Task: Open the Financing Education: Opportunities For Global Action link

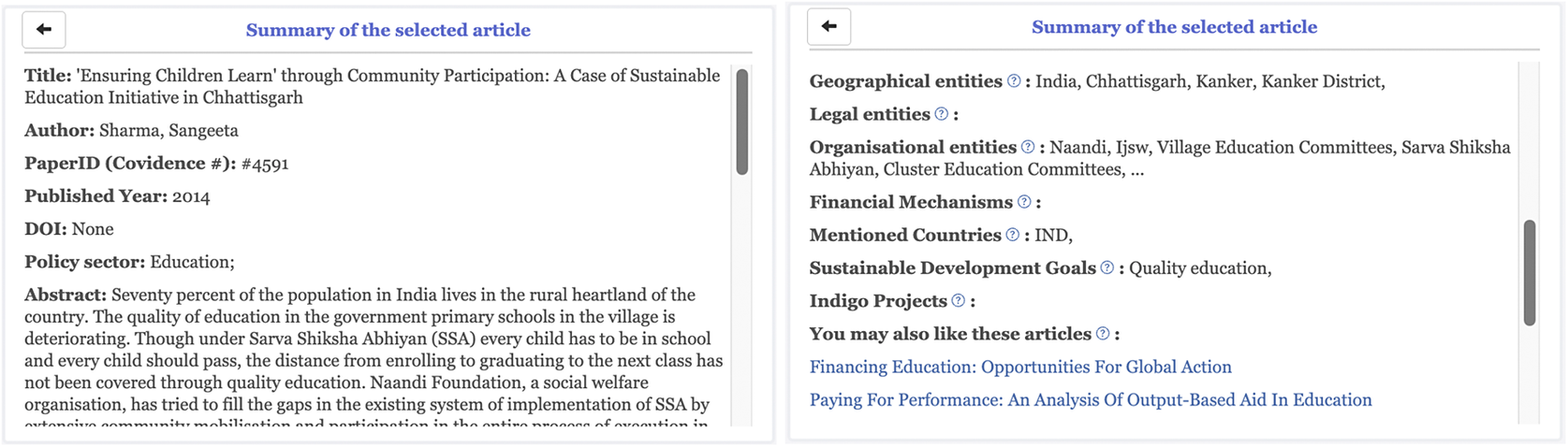Action: coord(1020,368)
